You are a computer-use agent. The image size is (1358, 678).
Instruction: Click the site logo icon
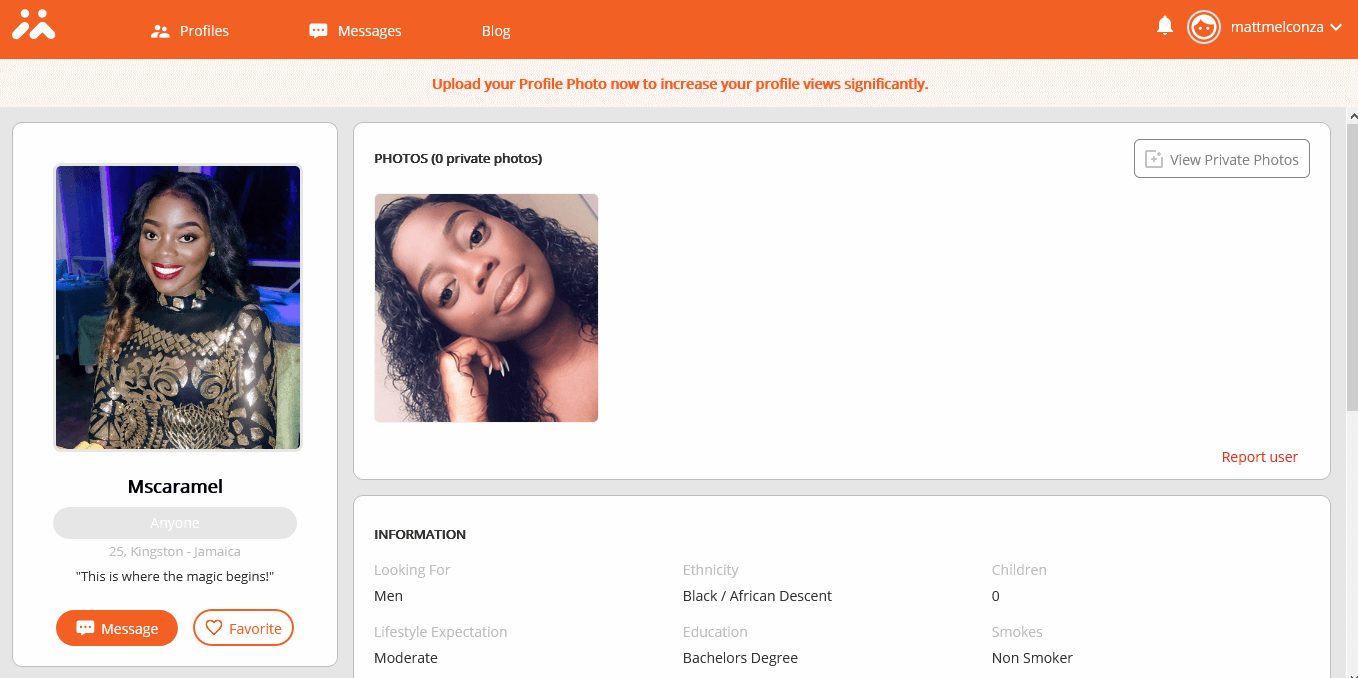[34, 25]
